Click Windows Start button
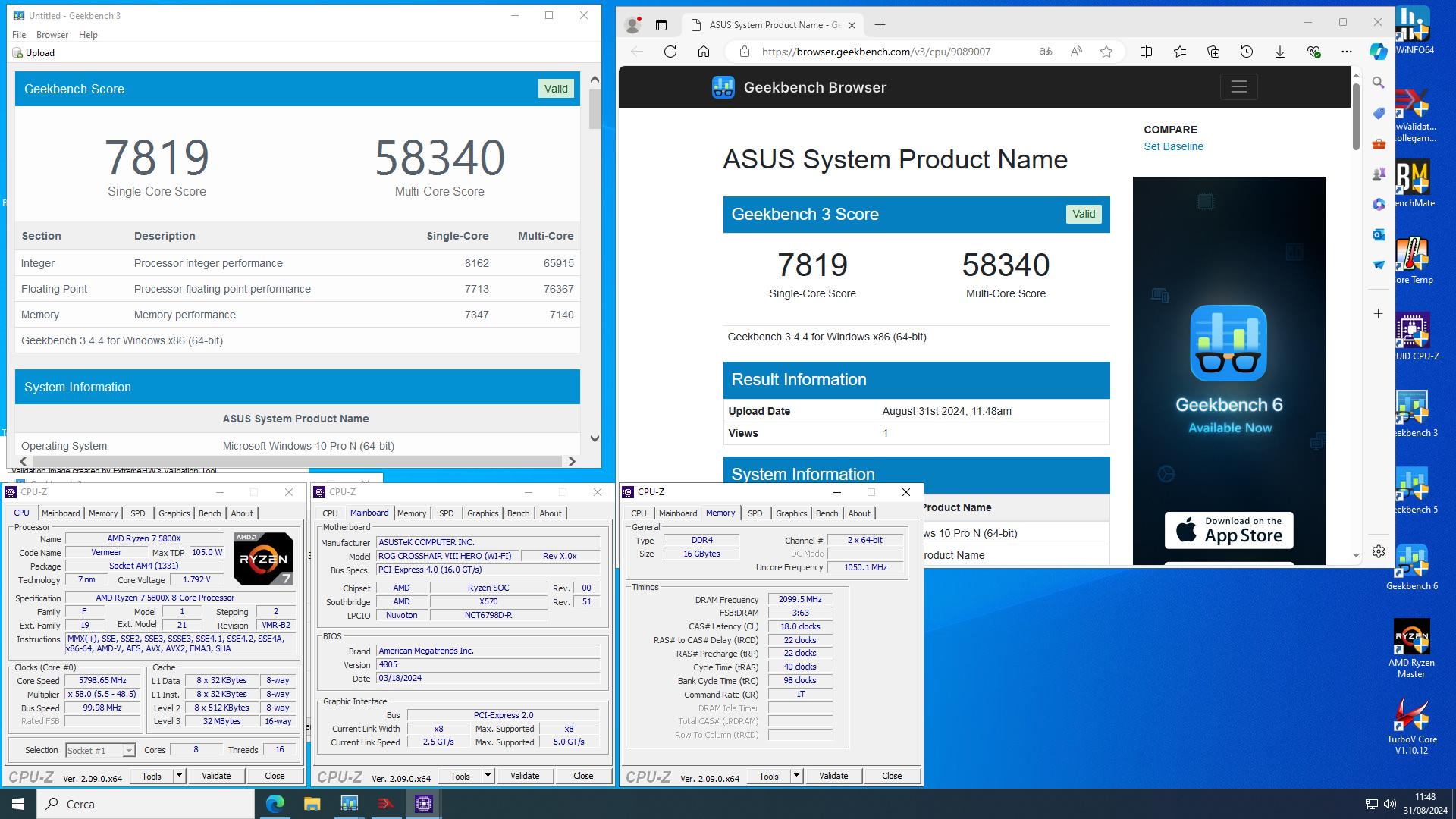The height and width of the screenshot is (819, 1456). coord(18,804)
